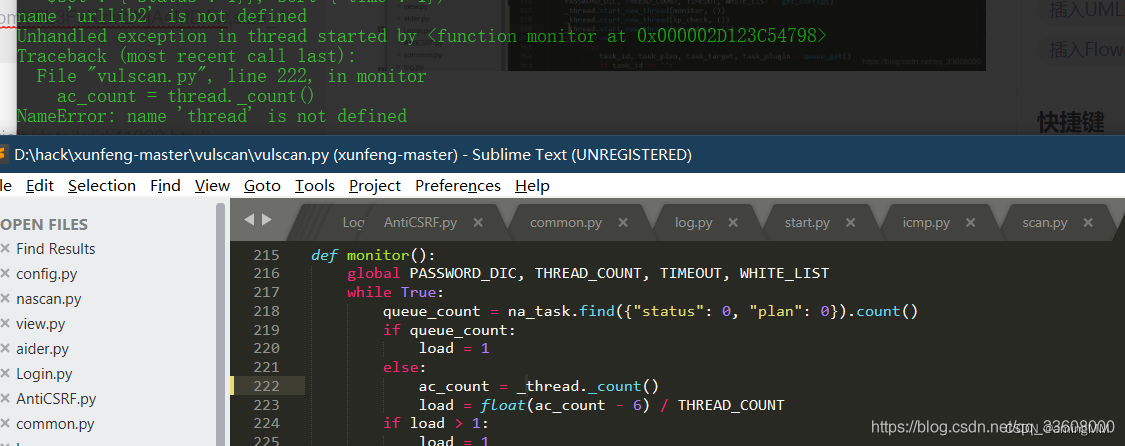The height and width of the screenshot is (446, 1125).
Task: Close common.py in sidebar list
Action: (5, 424)
